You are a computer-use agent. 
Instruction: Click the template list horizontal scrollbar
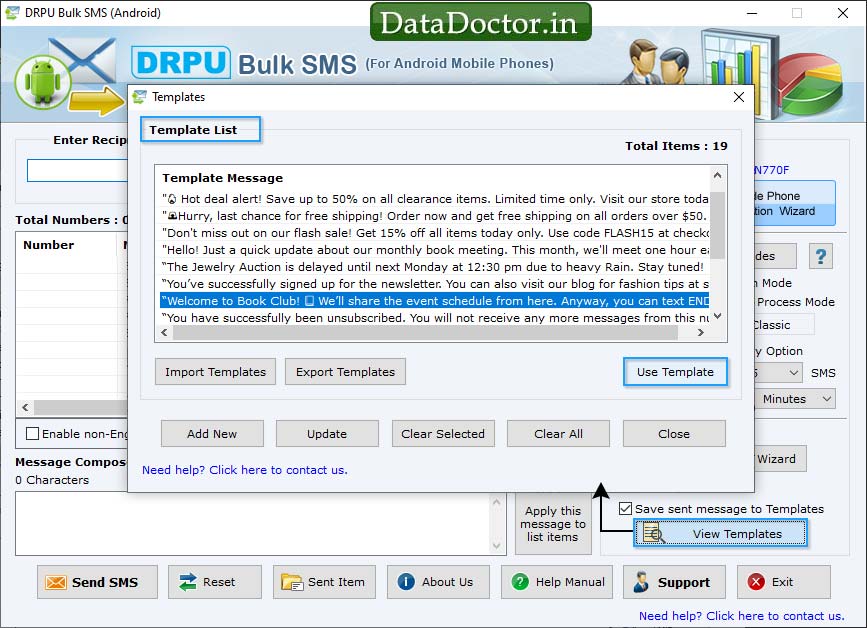tap(425, 332)
